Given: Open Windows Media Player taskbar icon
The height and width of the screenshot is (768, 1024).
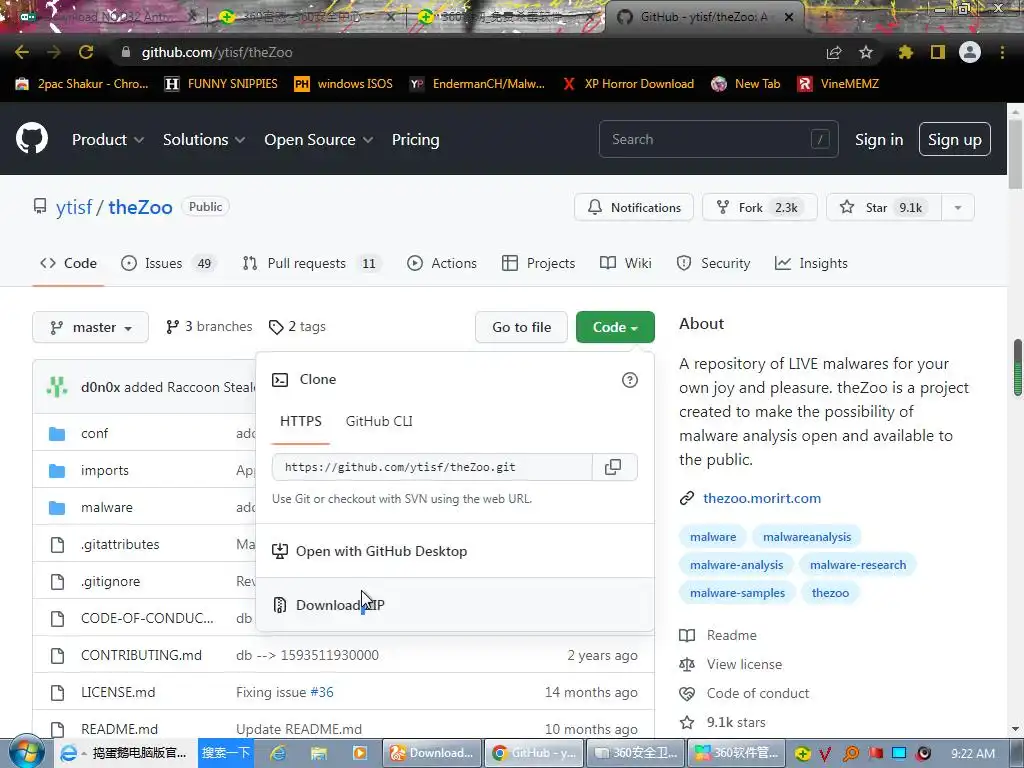Looking at the screenshot, I should pyautogui.click(x=360, y=753).
